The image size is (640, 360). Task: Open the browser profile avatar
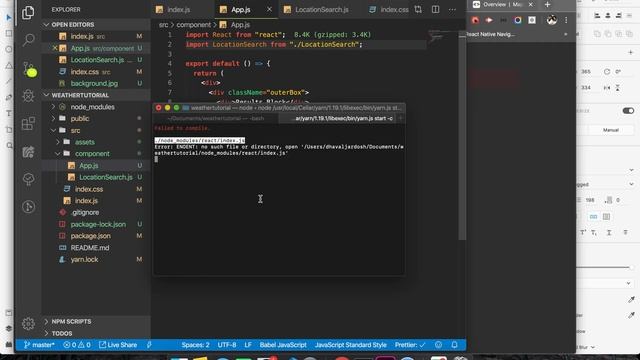[x=551, y=20]
